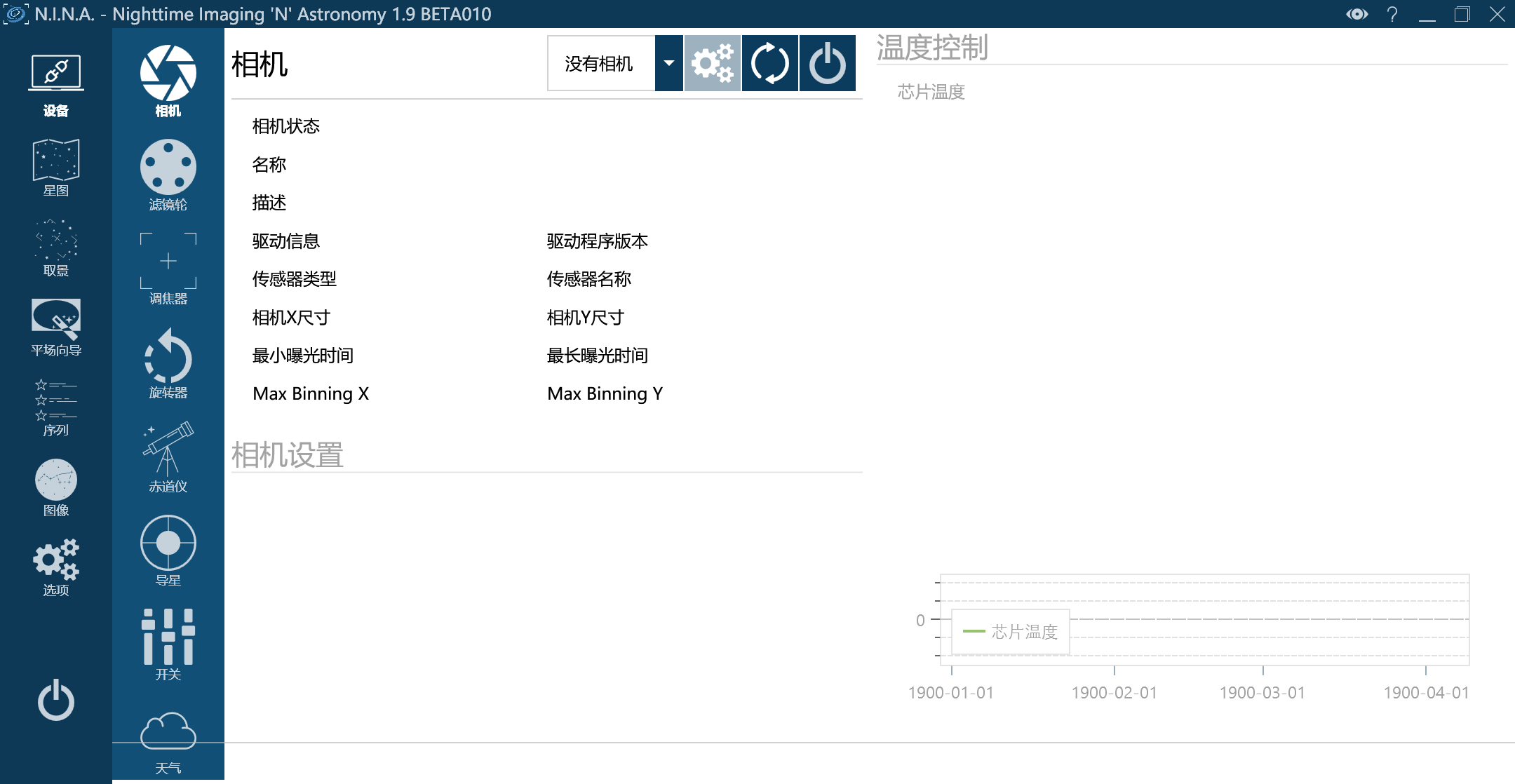Refresh the camera device list
1515x784 pixels.
click(770, 64)
